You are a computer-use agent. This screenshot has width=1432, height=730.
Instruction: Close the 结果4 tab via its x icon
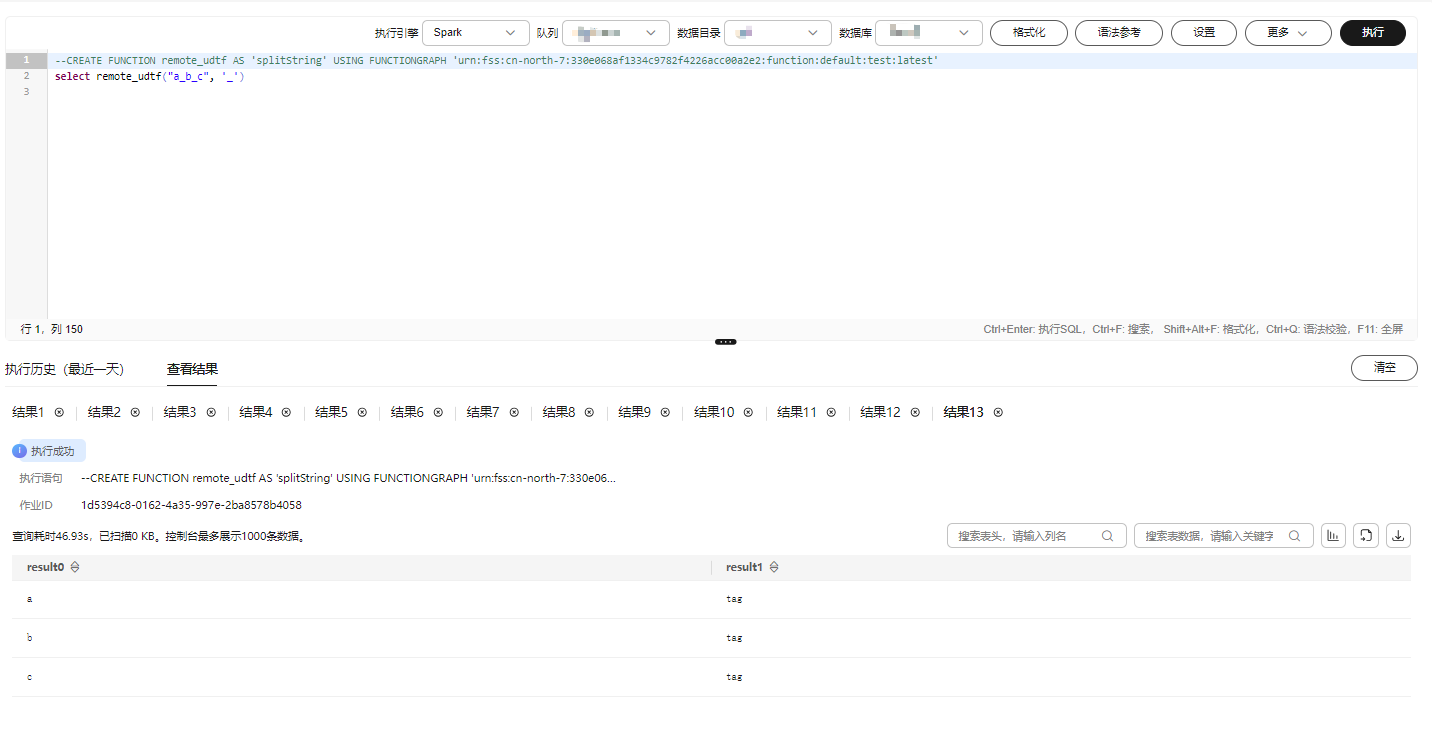[286, 412]
